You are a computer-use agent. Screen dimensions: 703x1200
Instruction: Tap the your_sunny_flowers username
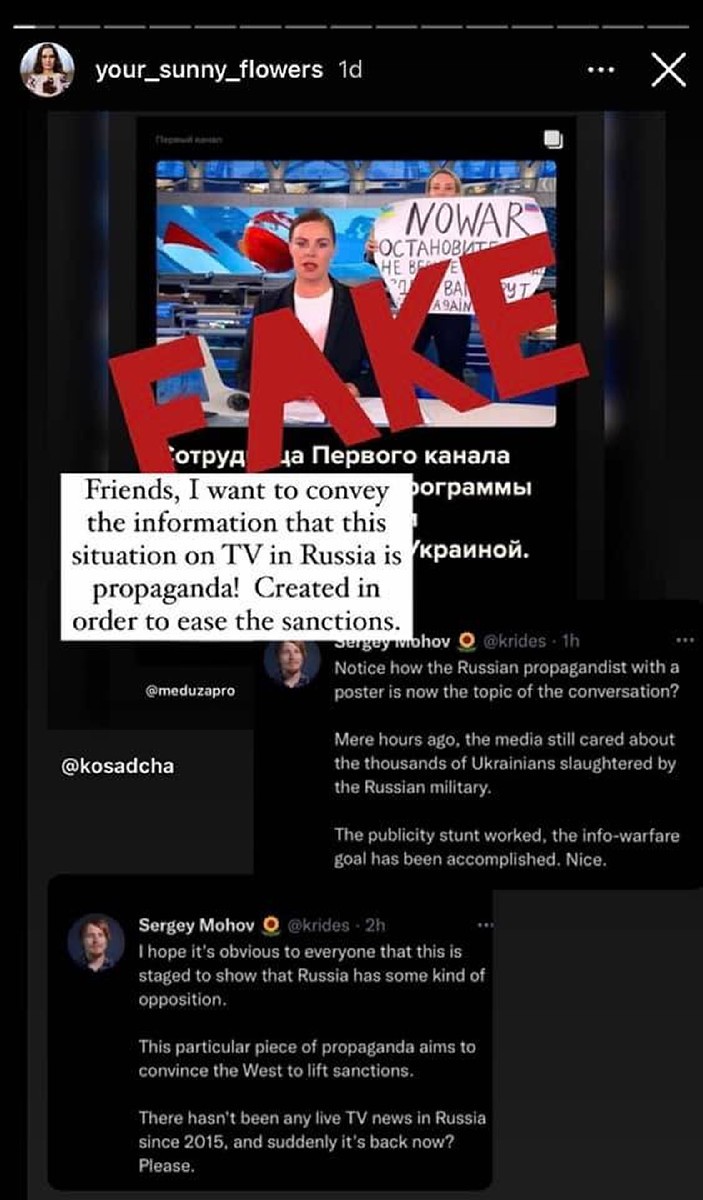pos(208,70)
